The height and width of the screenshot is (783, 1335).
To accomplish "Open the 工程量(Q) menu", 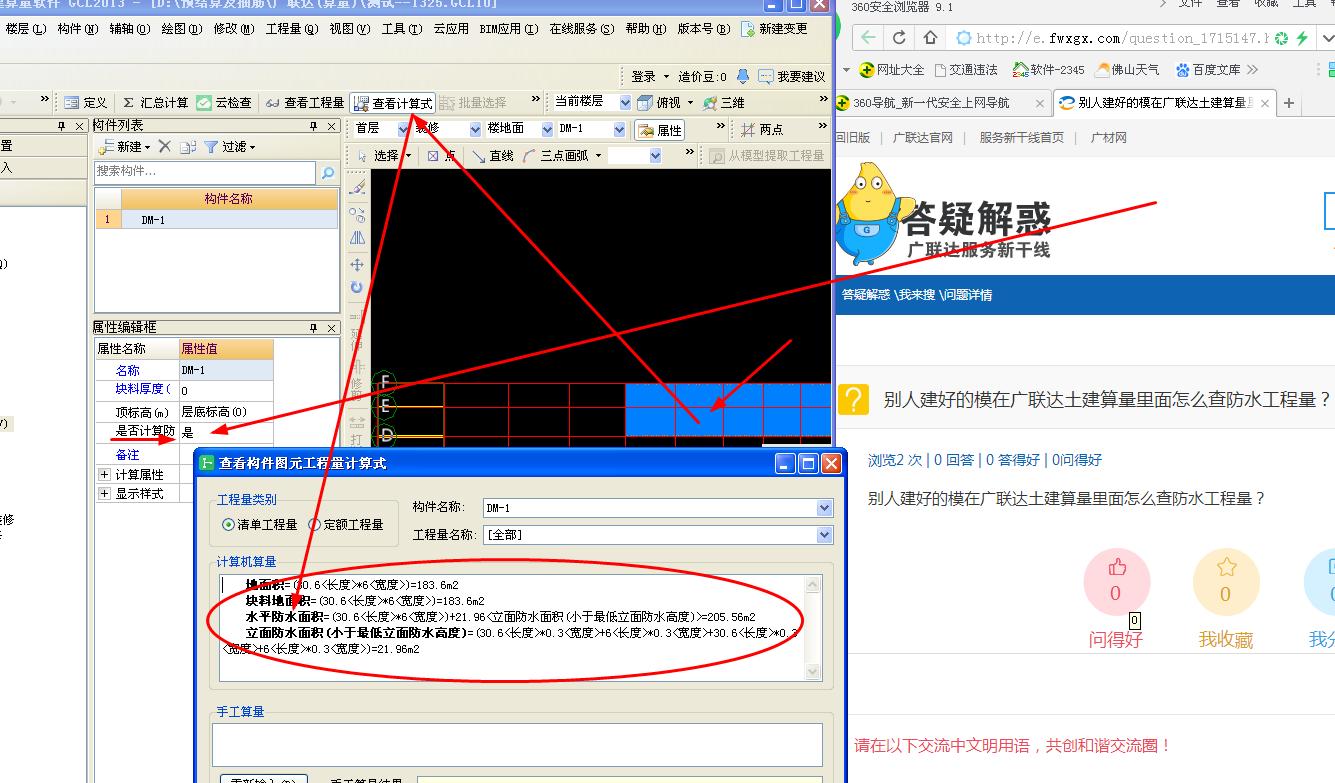I will pos(292,29).
